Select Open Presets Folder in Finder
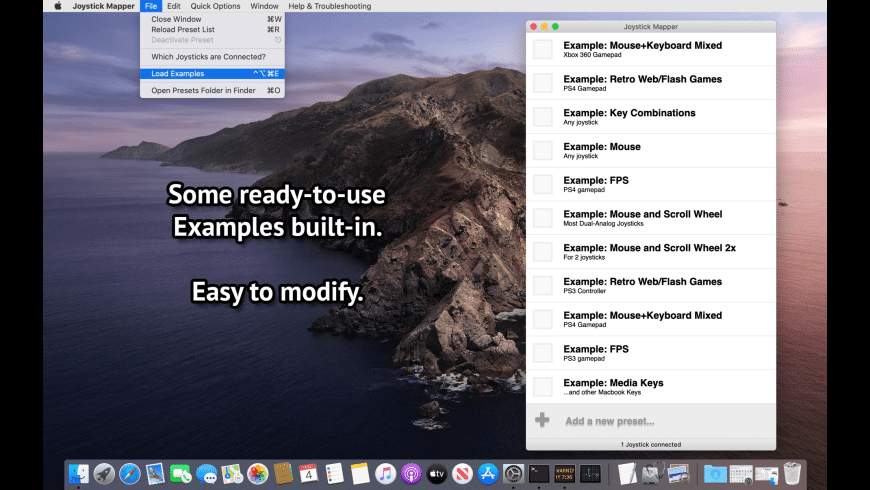The height and width of the screenshot is (490, 870). [203, 90]
